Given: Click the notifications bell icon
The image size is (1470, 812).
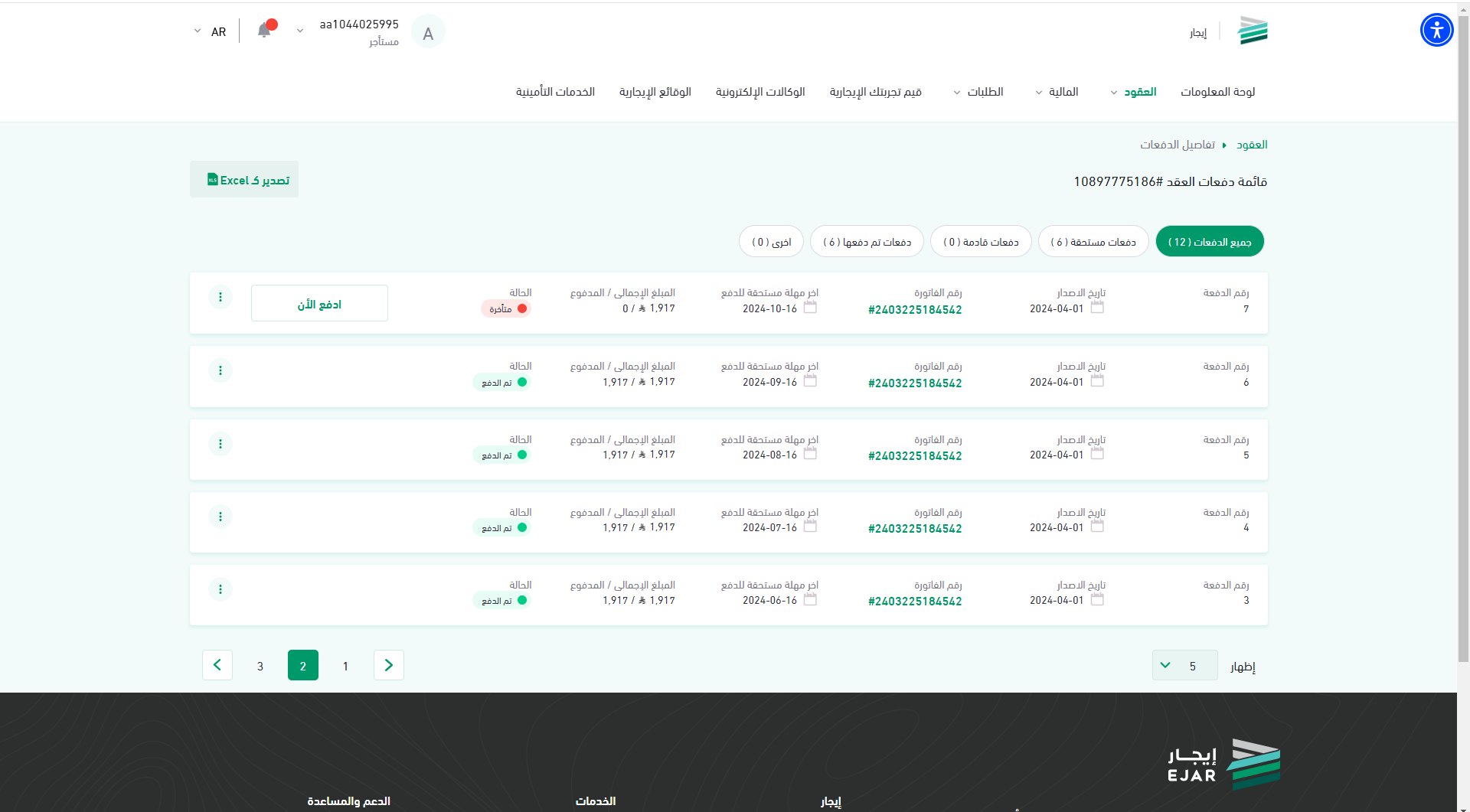Looking at the screenshot, I should 264,31.
